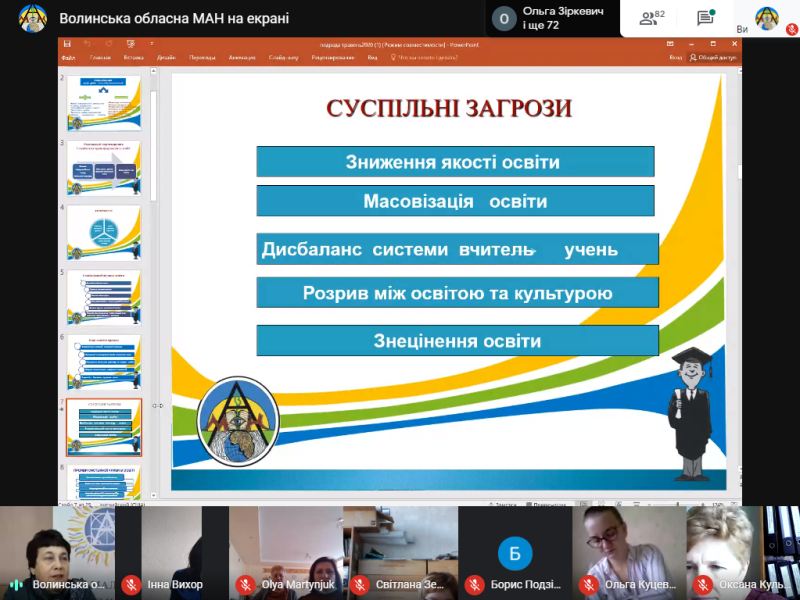The height and width of the screenshot is (600, 800).
Task: Click muted microphone icon on Інна Вихор tile
Action: tap(130, 585)
